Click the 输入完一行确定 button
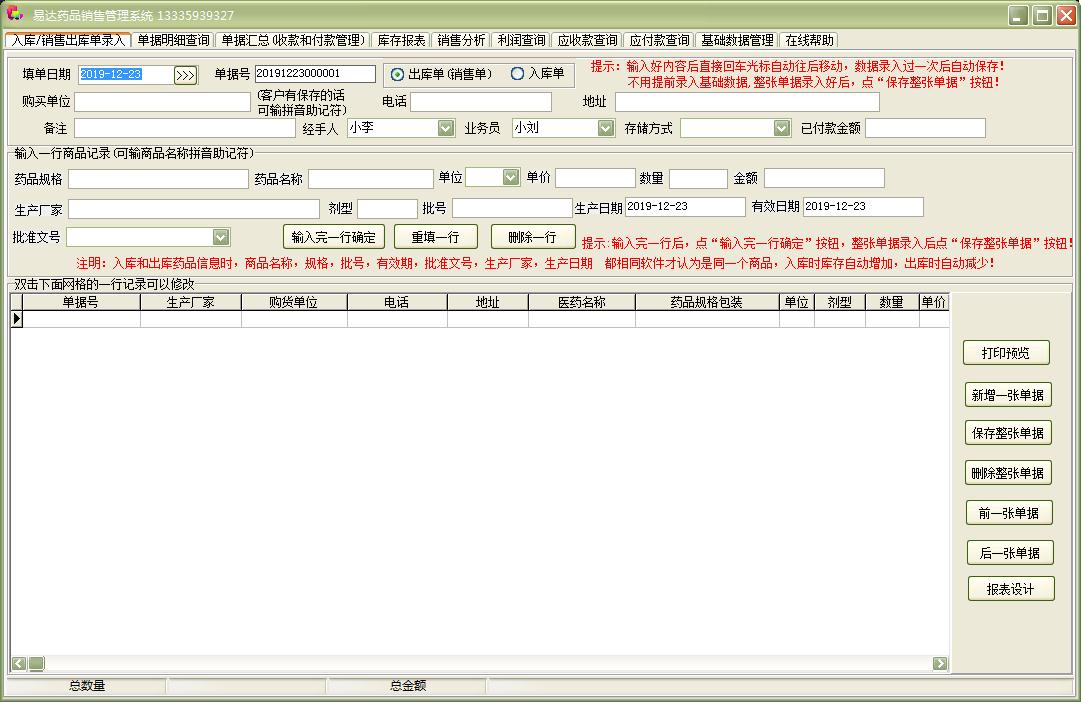The height and width of the screenshot is (702, 1081). (x=334, y=237)
